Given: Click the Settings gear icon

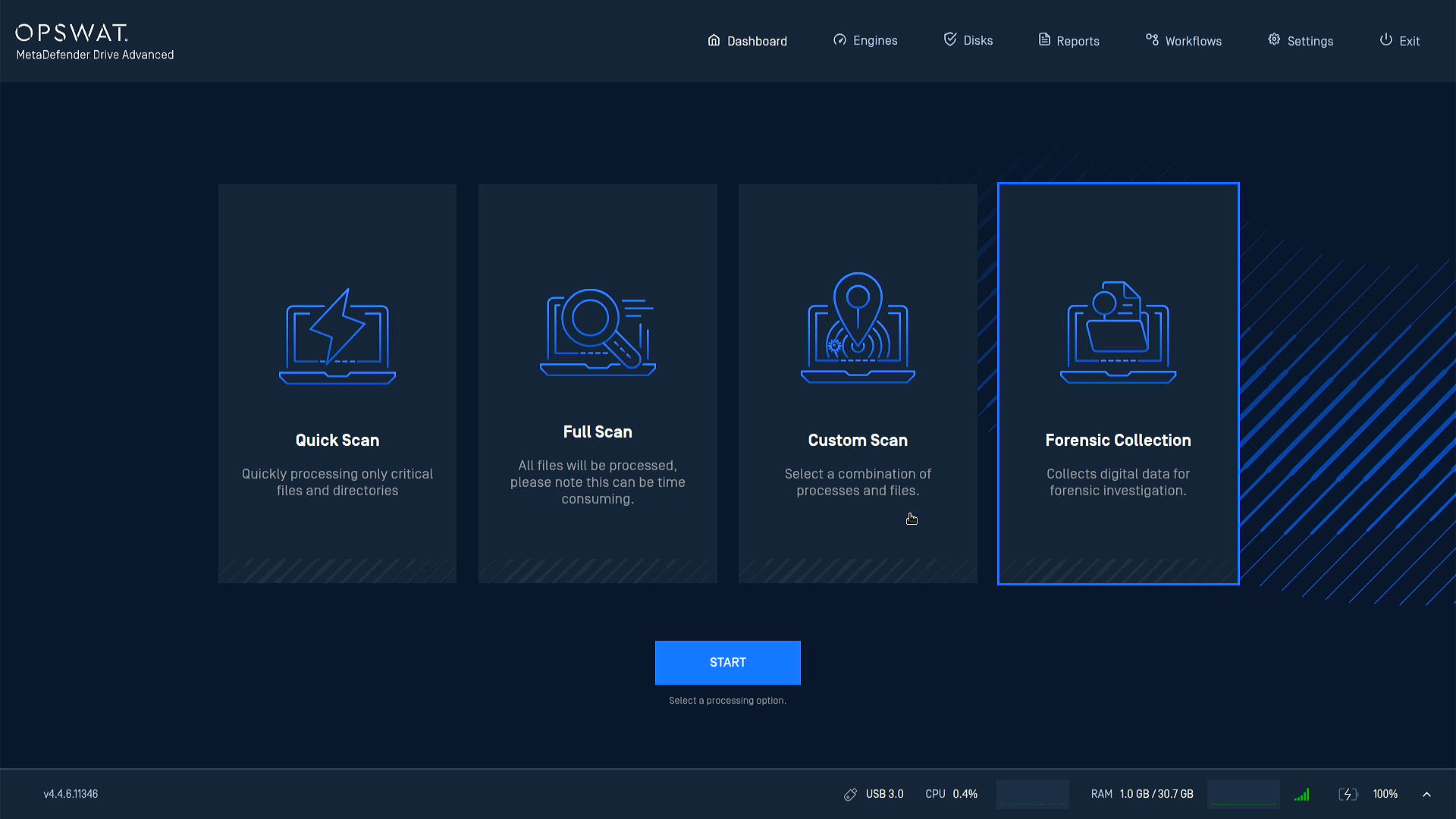Looking at the screenshot, I should pos(1274,39).
